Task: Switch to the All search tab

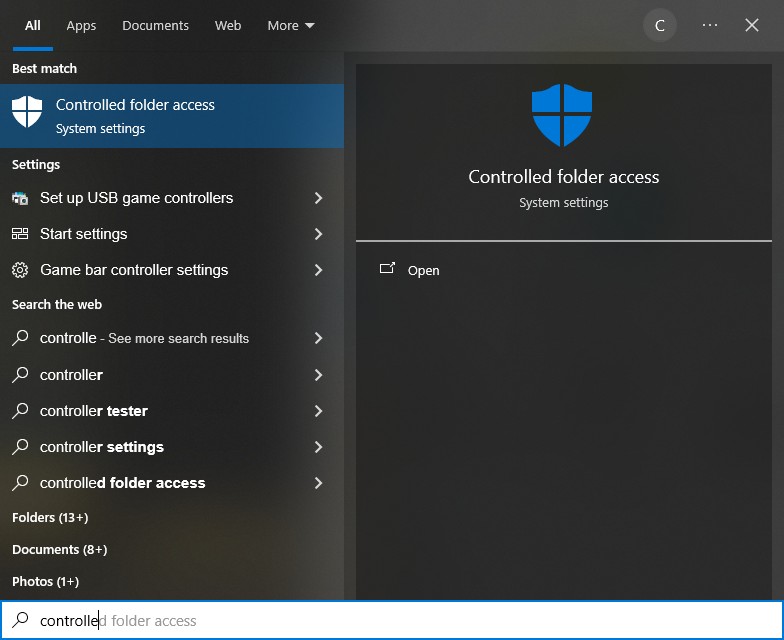Action: (x=32, y=26)
